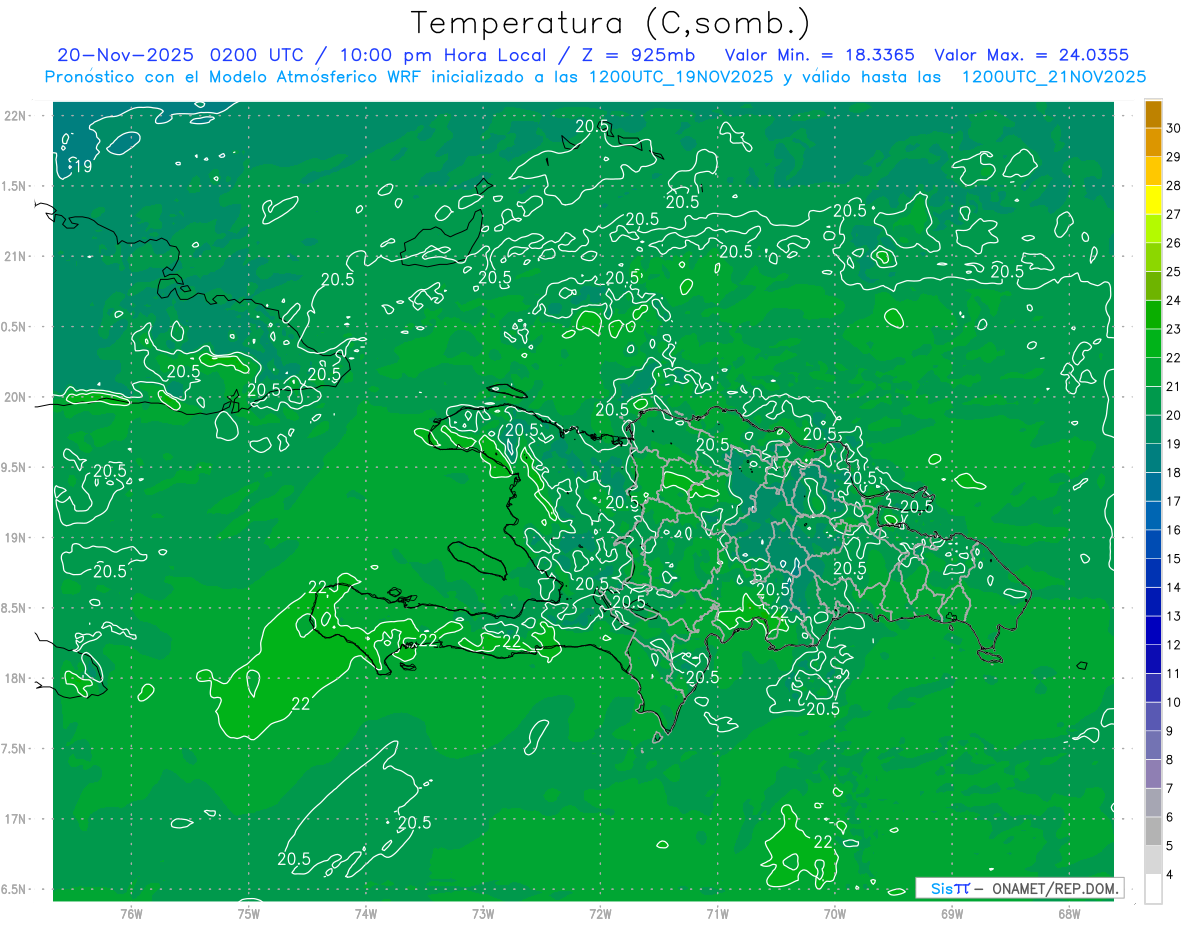
Task: Click the date text "20-Nov-2025"
Action: 124,55
